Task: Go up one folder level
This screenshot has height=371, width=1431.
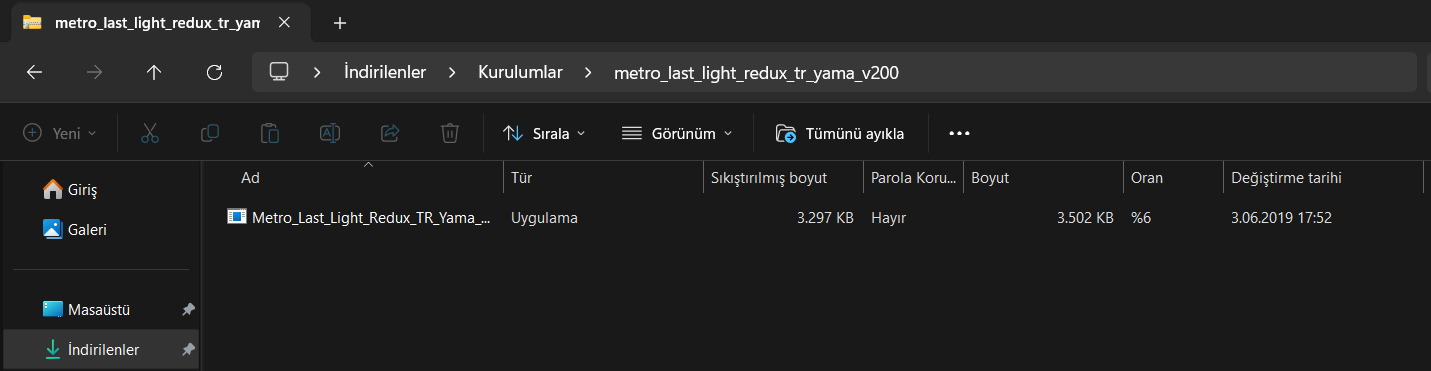Action: [153, 72]
